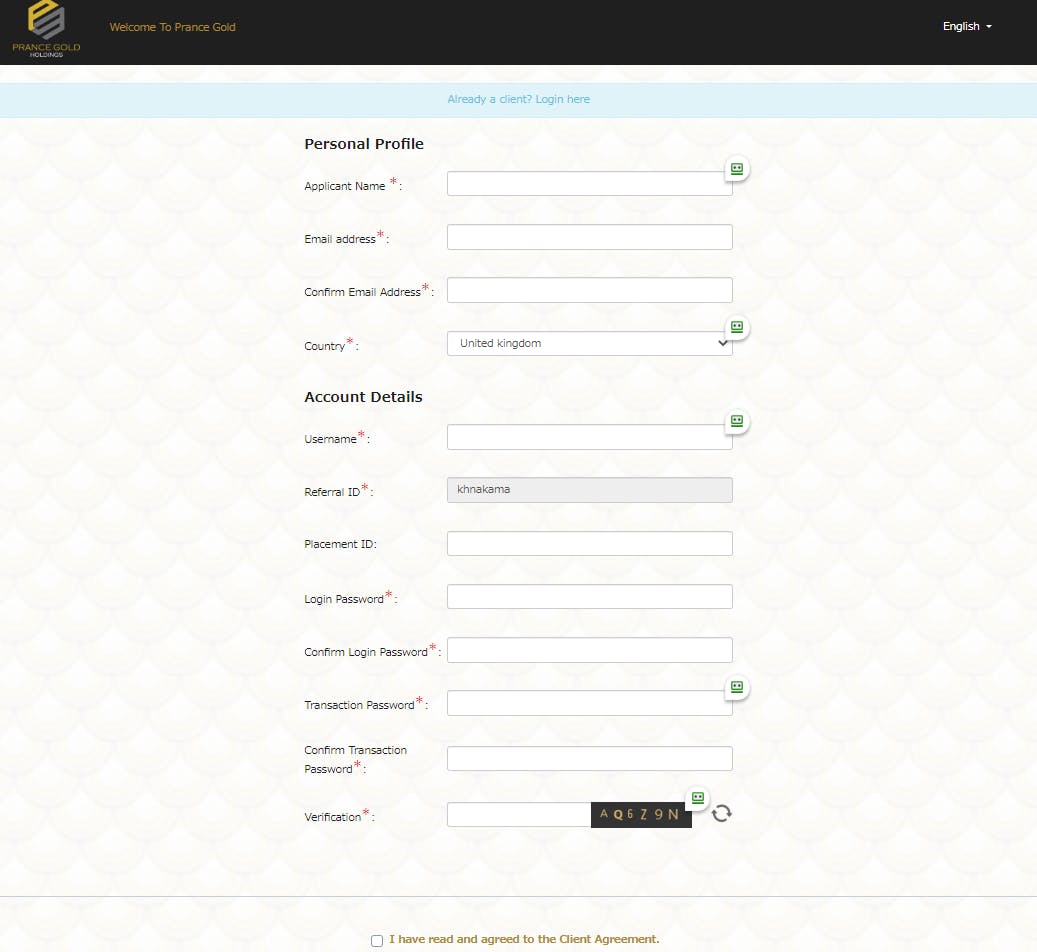The width and height of the screenshot is (1037, 952).
Task: Click password manager icon on Applicant Name field
Action: click(x=737, y=169)
